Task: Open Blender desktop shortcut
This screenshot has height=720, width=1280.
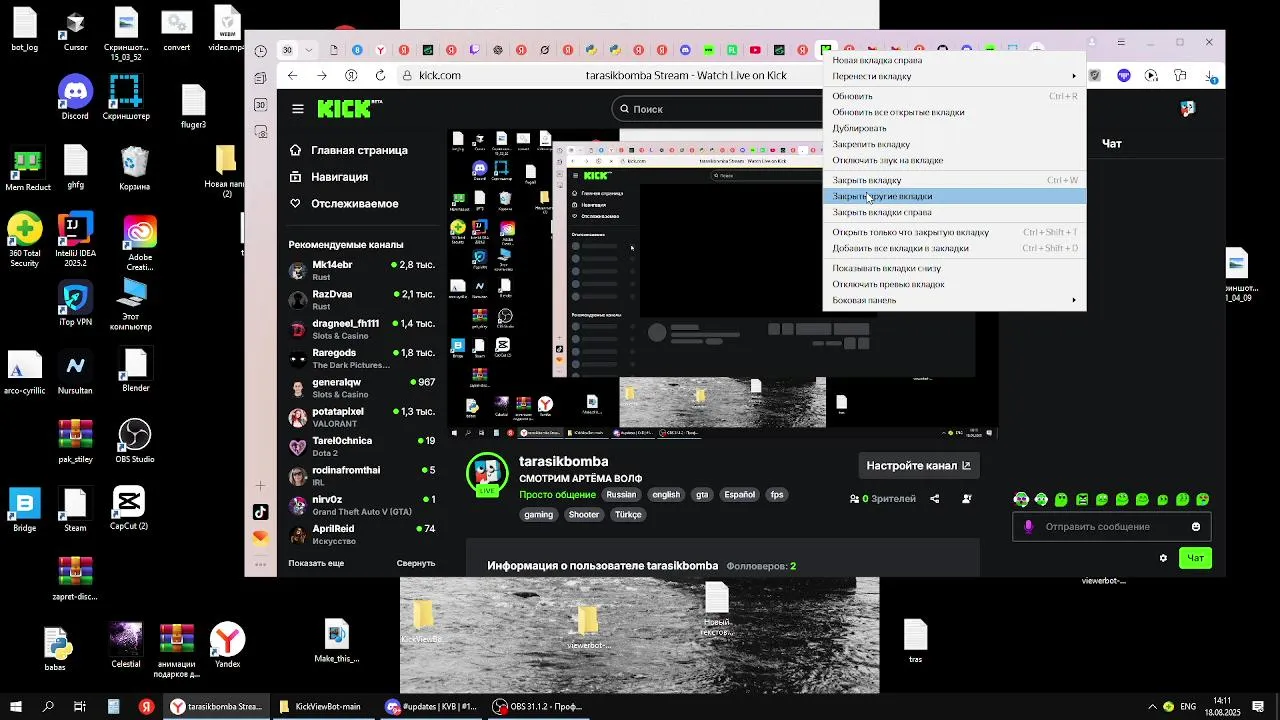Action: click(136, 371)
